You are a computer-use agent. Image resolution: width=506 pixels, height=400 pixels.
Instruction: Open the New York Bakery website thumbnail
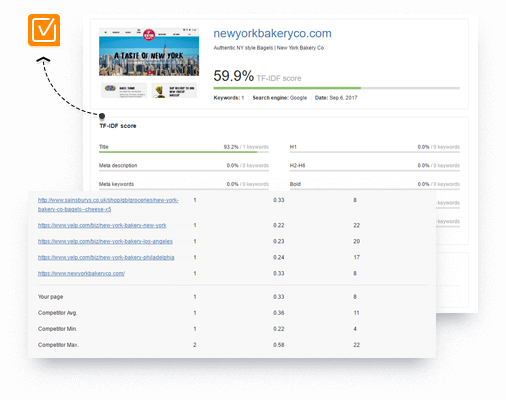(x=149, y=63)
